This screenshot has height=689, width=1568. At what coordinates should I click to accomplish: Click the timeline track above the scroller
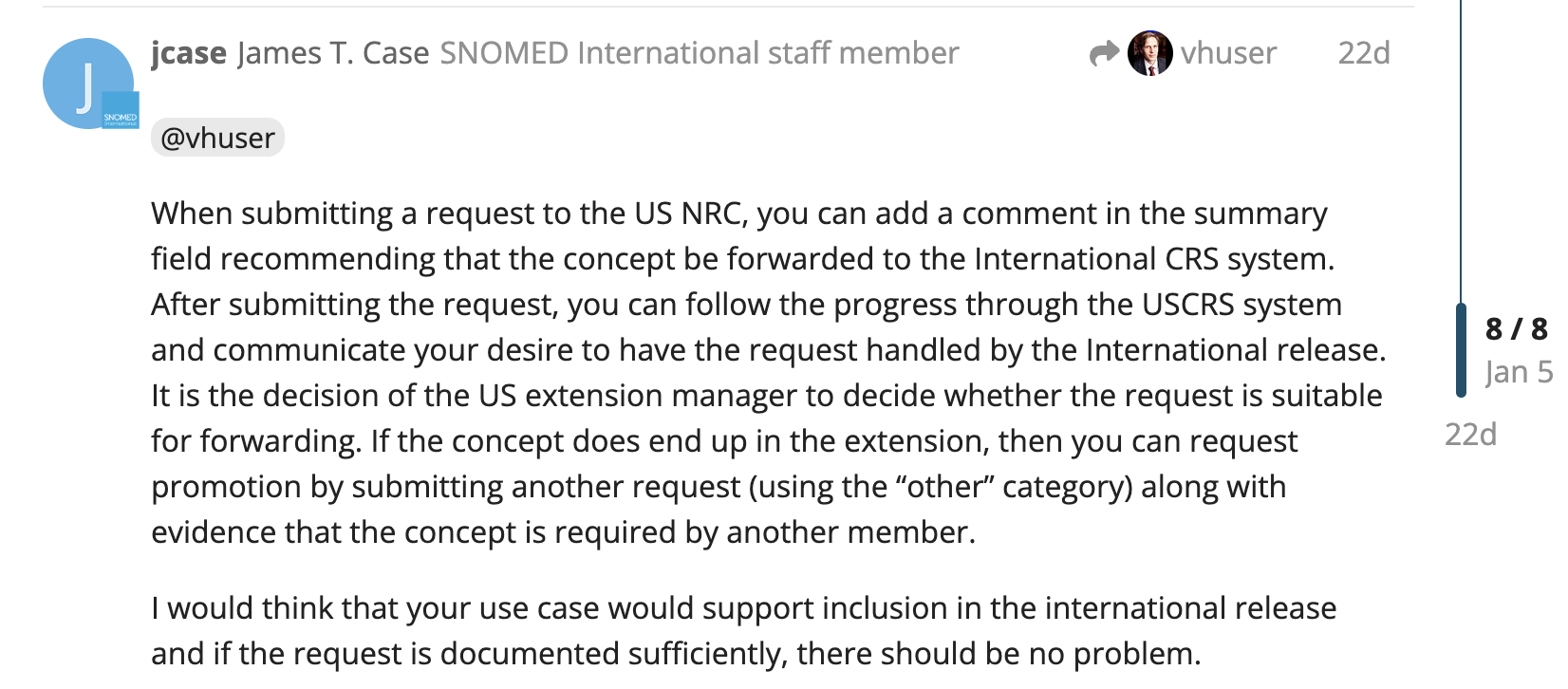[1461, 142]
